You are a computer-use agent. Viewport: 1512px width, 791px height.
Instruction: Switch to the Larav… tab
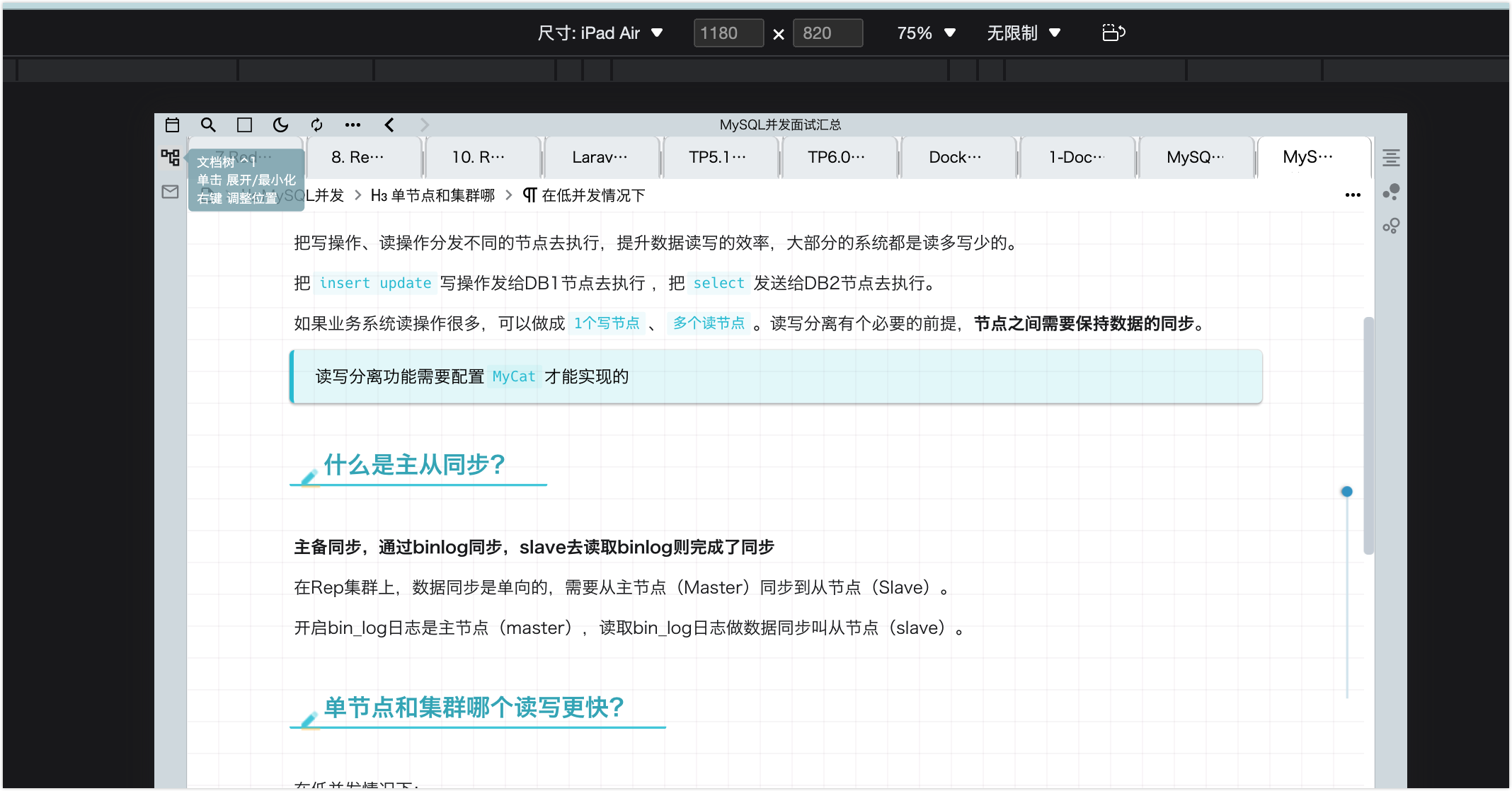click(x=600, y=157)
